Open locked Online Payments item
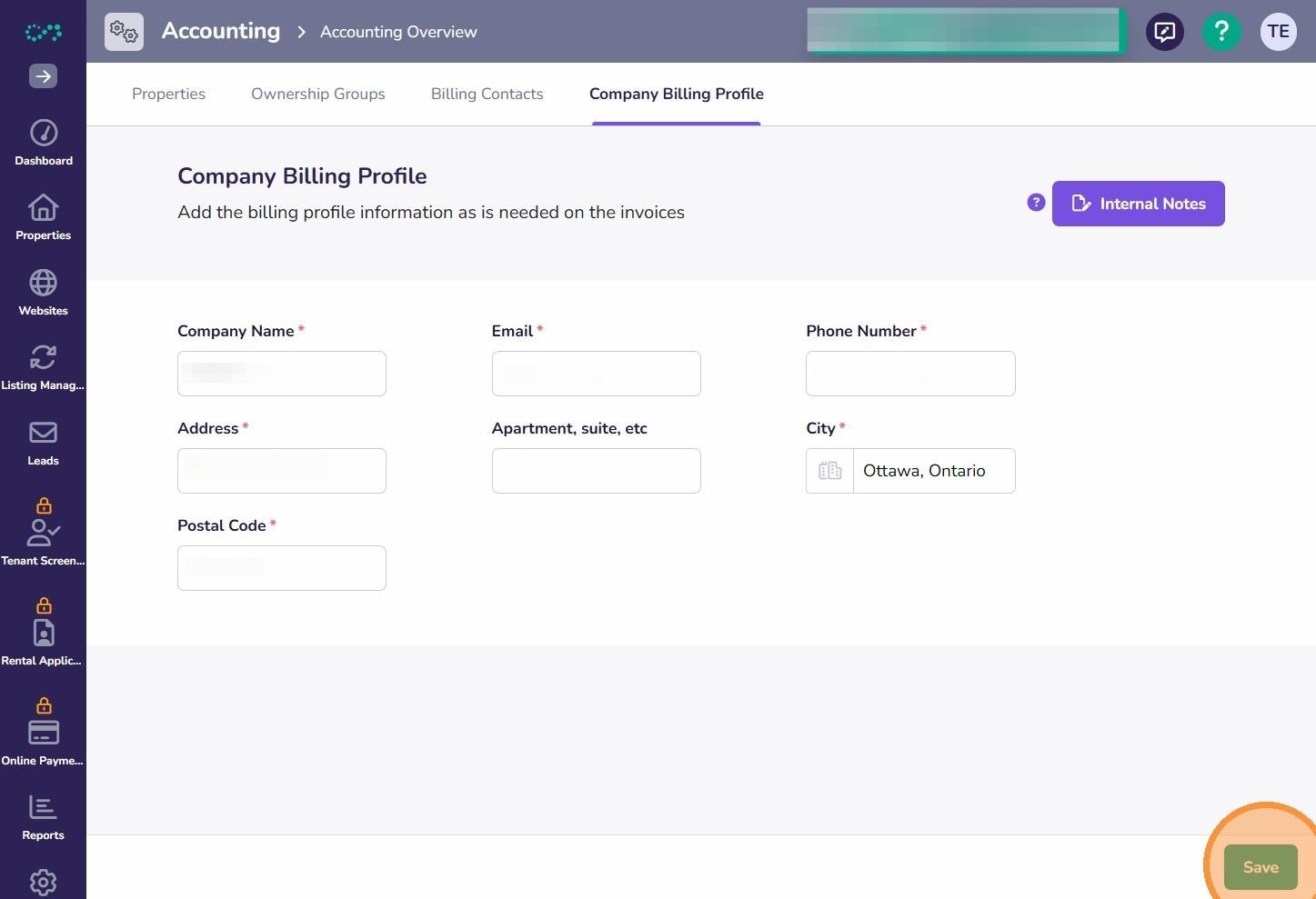Screen dimensions: 1316x899 (43, 733)
